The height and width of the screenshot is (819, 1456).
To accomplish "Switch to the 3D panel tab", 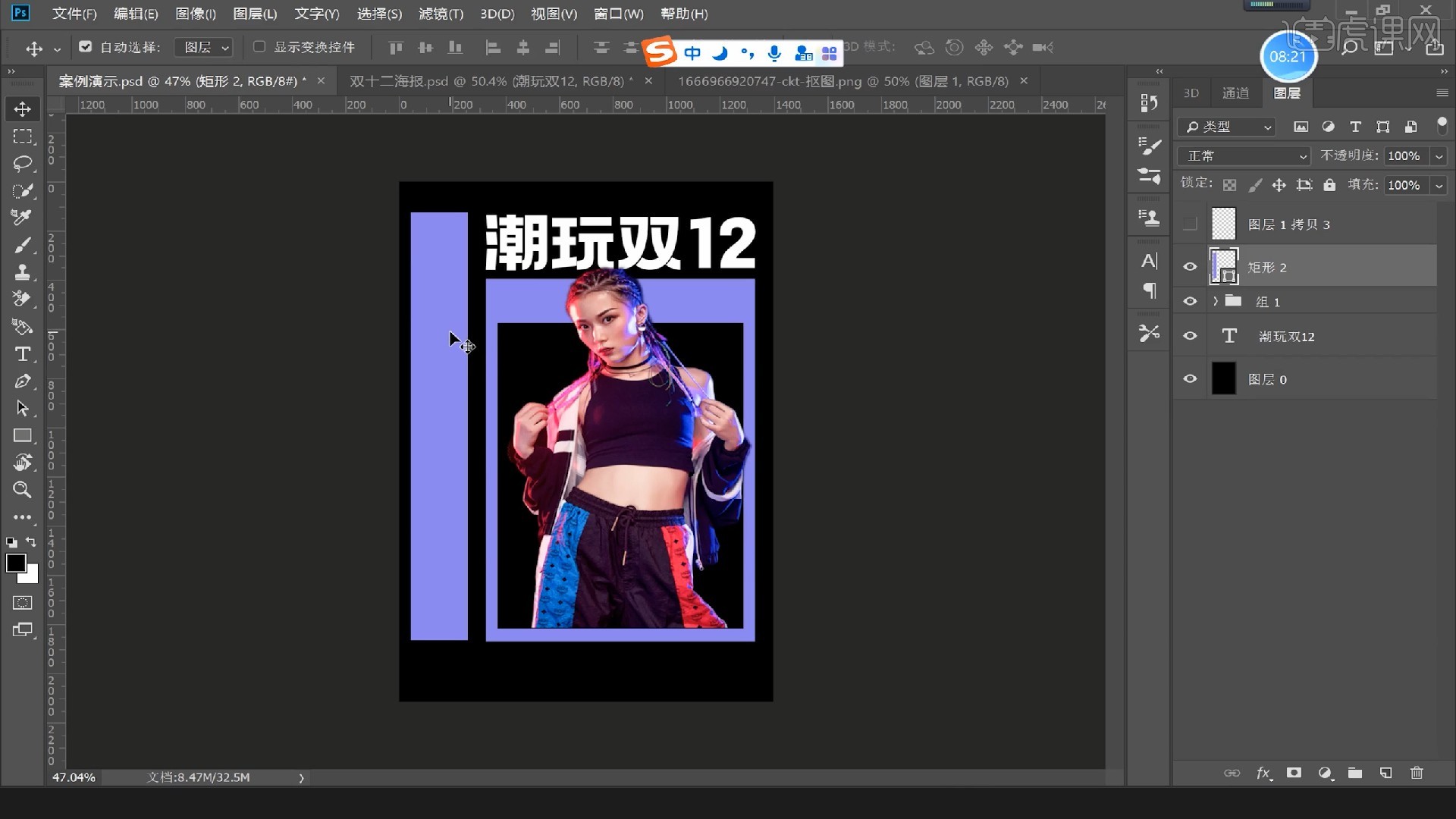I will (x=1191, y=93).
